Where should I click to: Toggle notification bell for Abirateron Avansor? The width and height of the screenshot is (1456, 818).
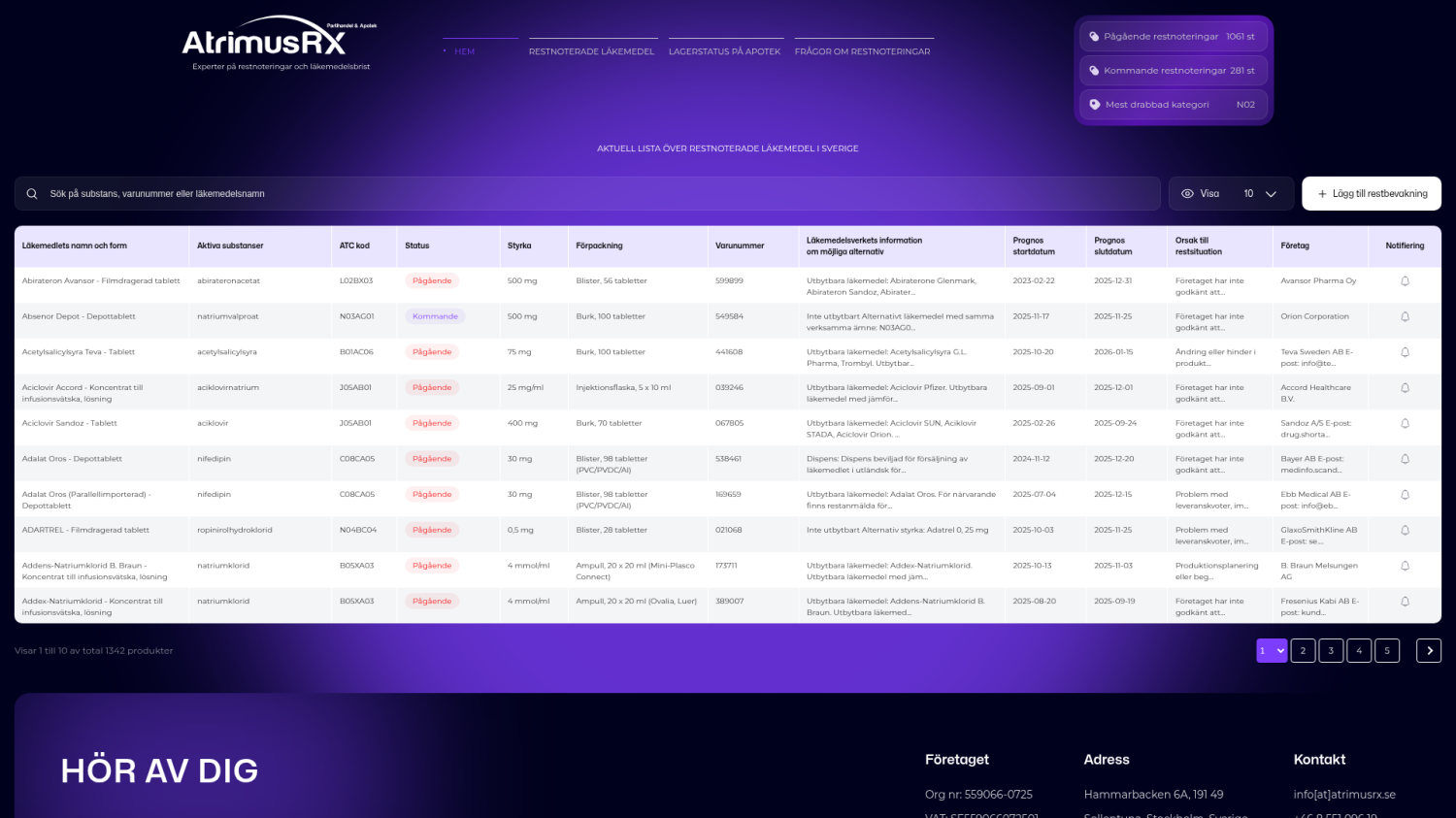tap(1405, 281)
